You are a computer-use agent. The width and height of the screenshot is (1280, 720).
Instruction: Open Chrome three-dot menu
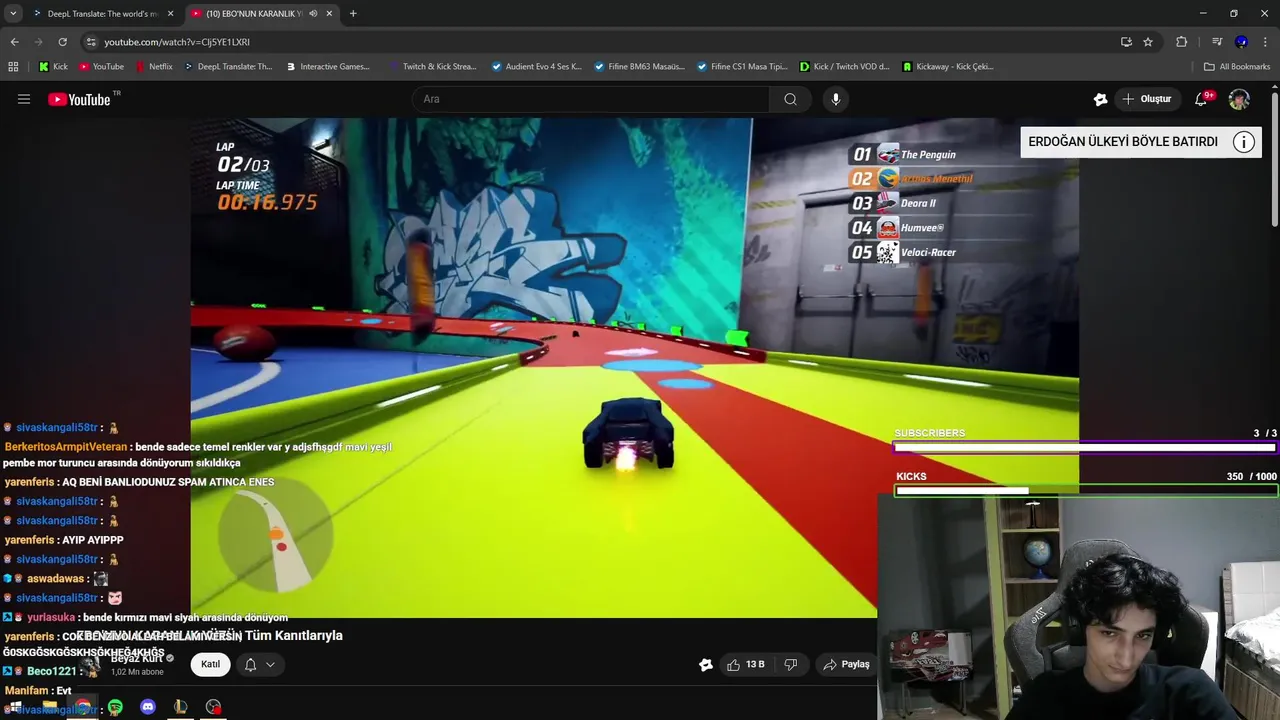1266,42
